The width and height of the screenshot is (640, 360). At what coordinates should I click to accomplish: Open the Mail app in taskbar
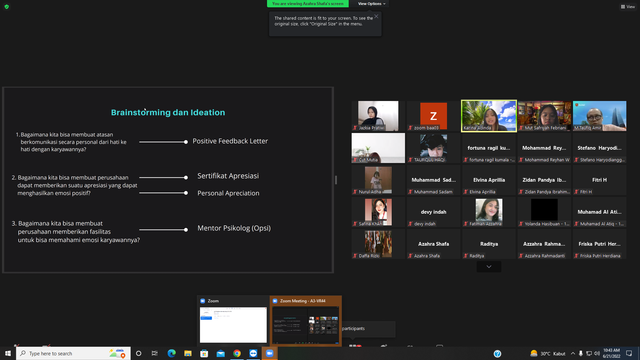pyautogui.click(x=220, y=353)
